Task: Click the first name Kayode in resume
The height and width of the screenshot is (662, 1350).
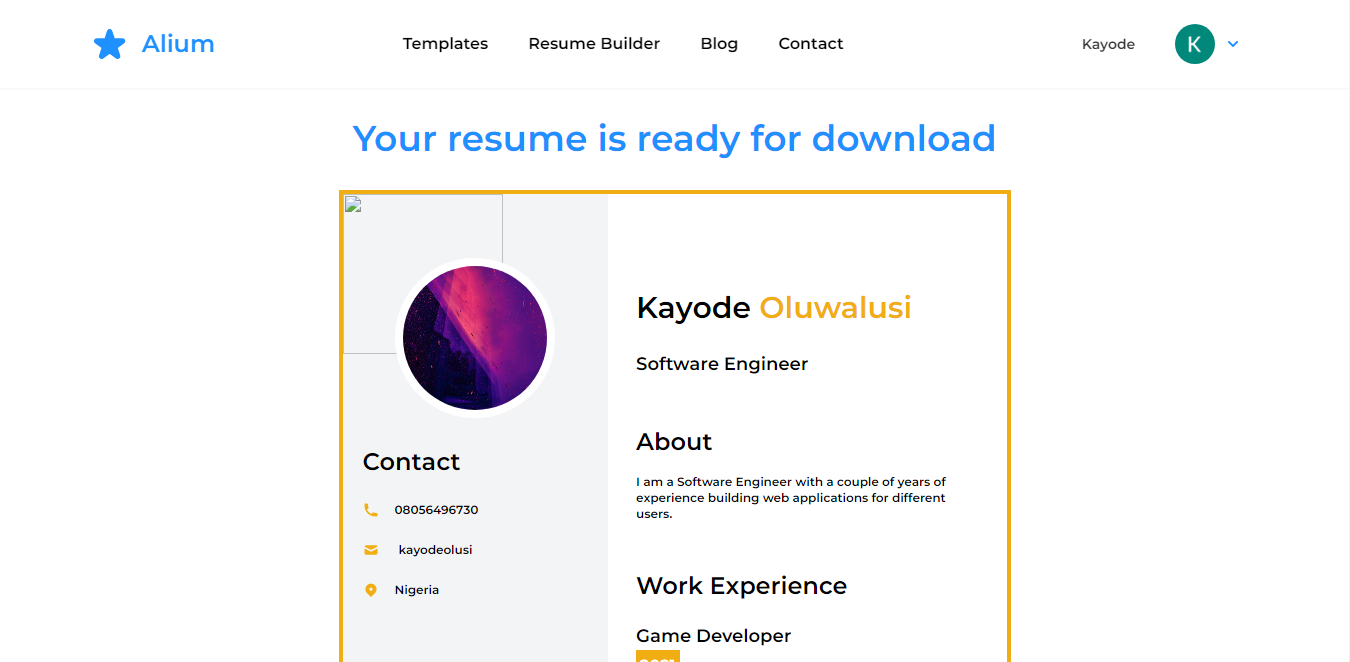Action: tap(693, 308)
